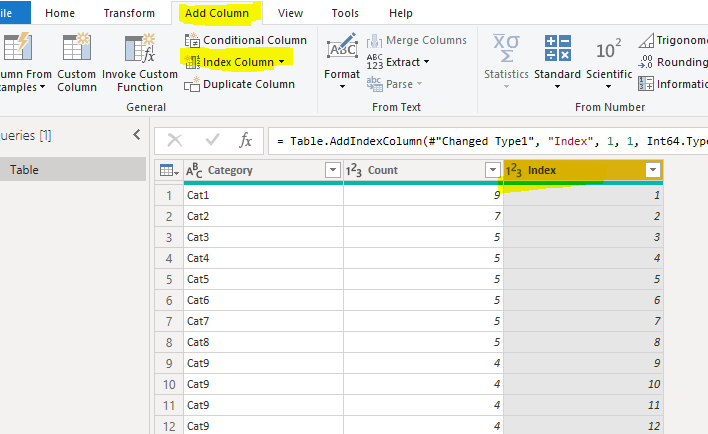Click the Extract icon
This screenshot has width=708, height=434.
click(374, 62)
